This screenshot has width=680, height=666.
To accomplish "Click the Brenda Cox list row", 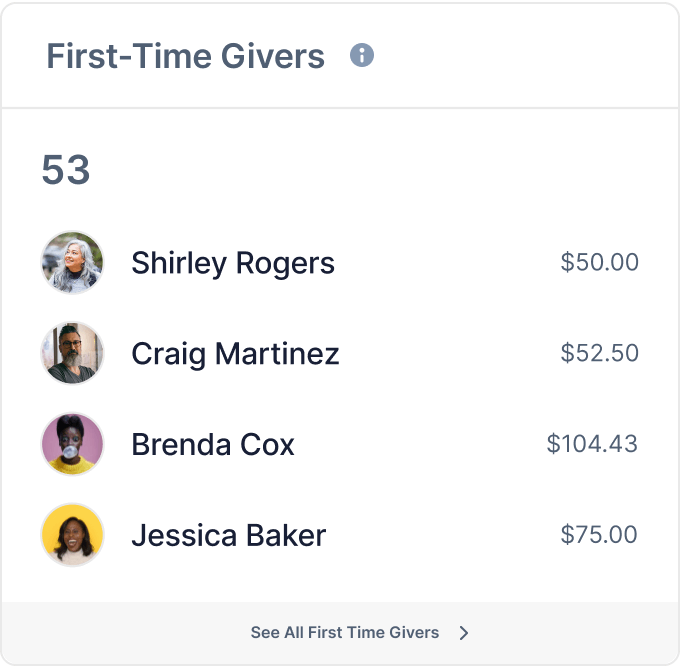I will (340, 444).
